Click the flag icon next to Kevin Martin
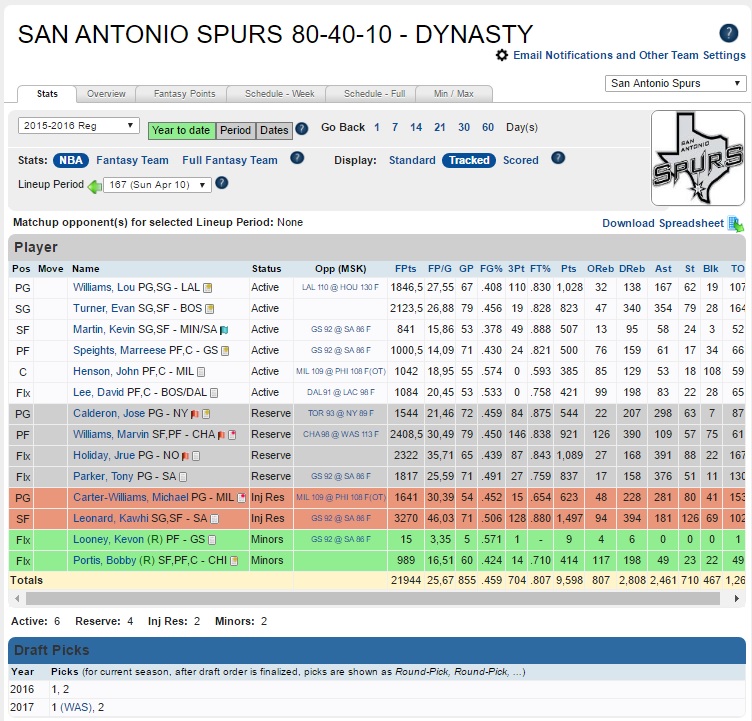 [x=224, y=330]
